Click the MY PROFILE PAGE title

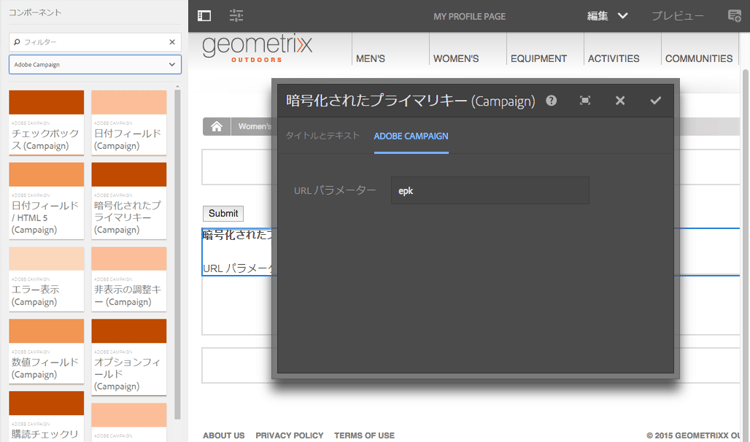pos(469,16)
